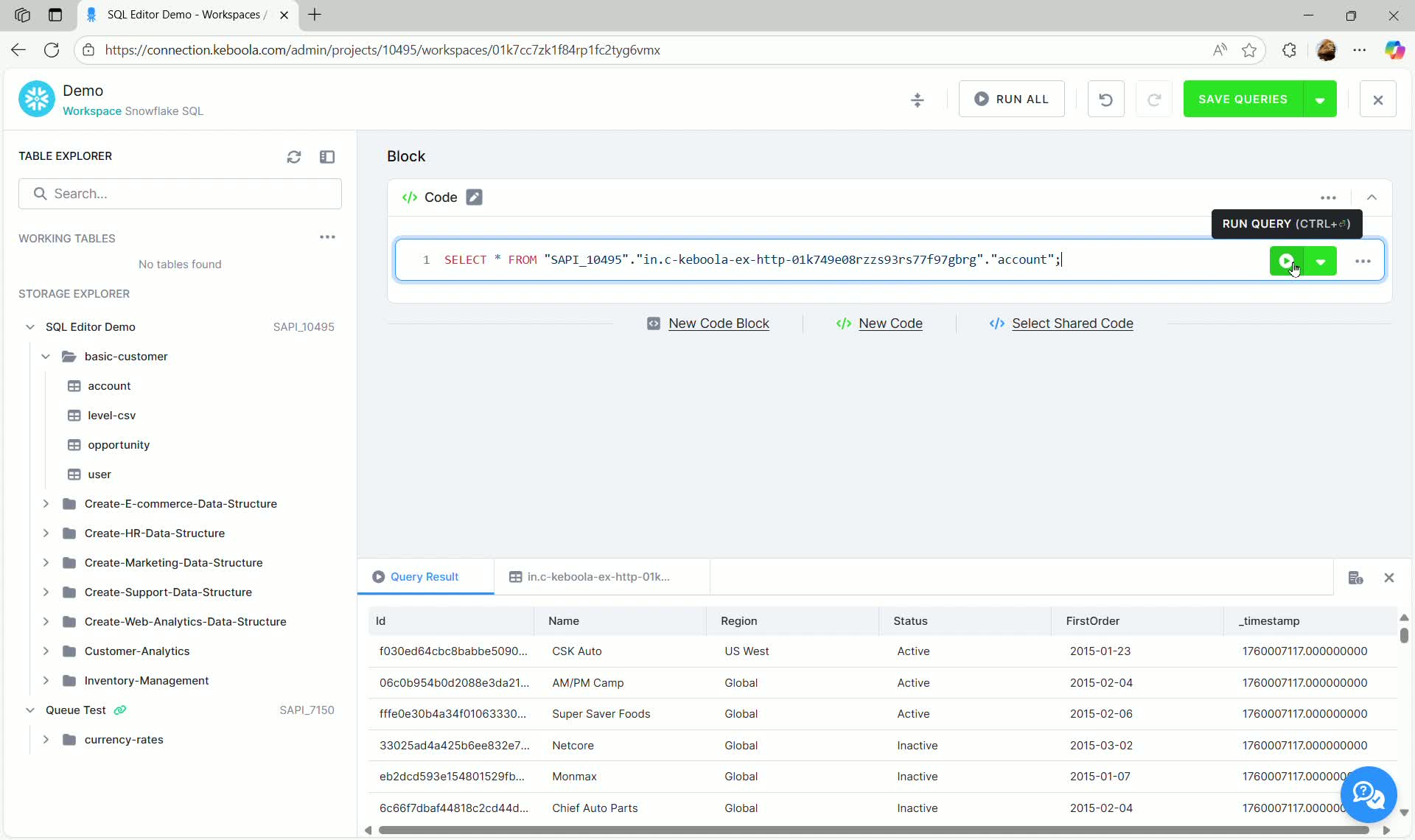Refresh the Table Explorer list
This screenshot has width=1415, height=840.
point(294,156)
